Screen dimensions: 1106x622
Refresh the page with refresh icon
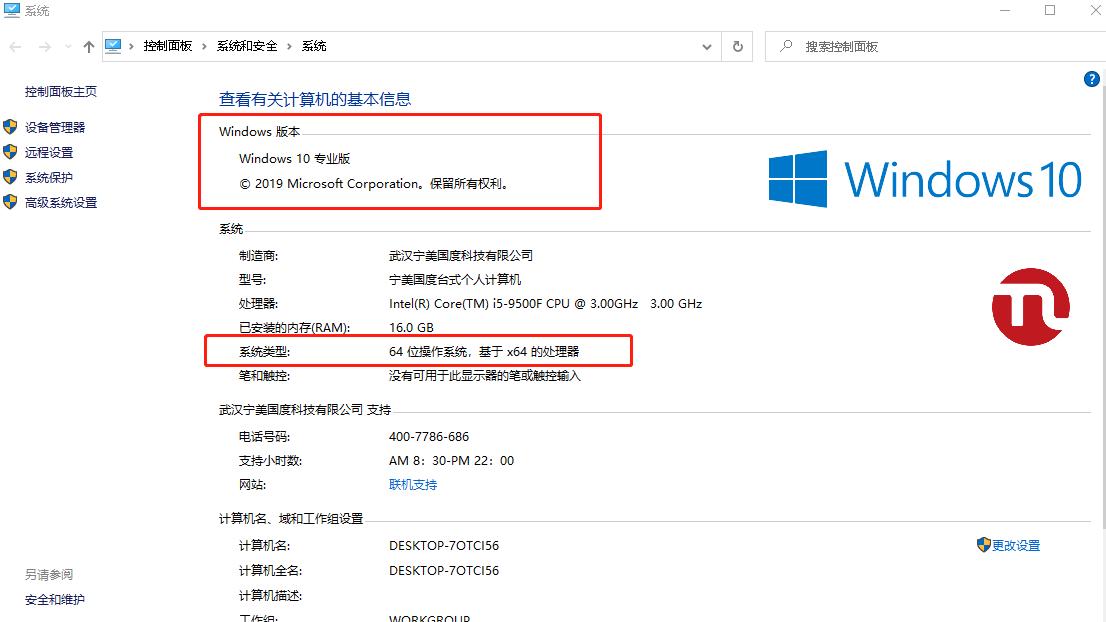pos(738,47)
